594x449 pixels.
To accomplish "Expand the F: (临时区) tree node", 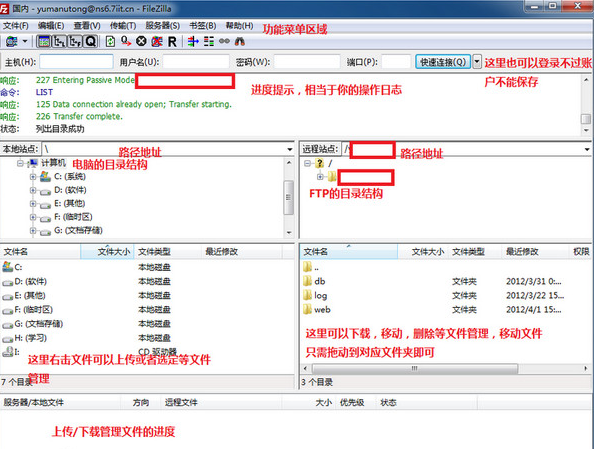I will click(x=33, y=217).
